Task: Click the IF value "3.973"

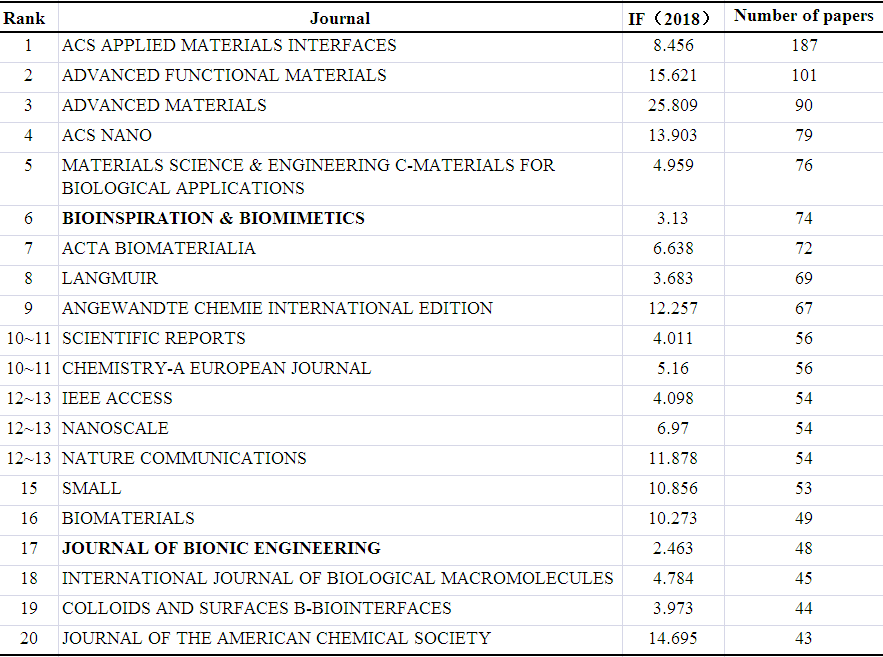Action: pyautogui.click(x=673, y=608)
